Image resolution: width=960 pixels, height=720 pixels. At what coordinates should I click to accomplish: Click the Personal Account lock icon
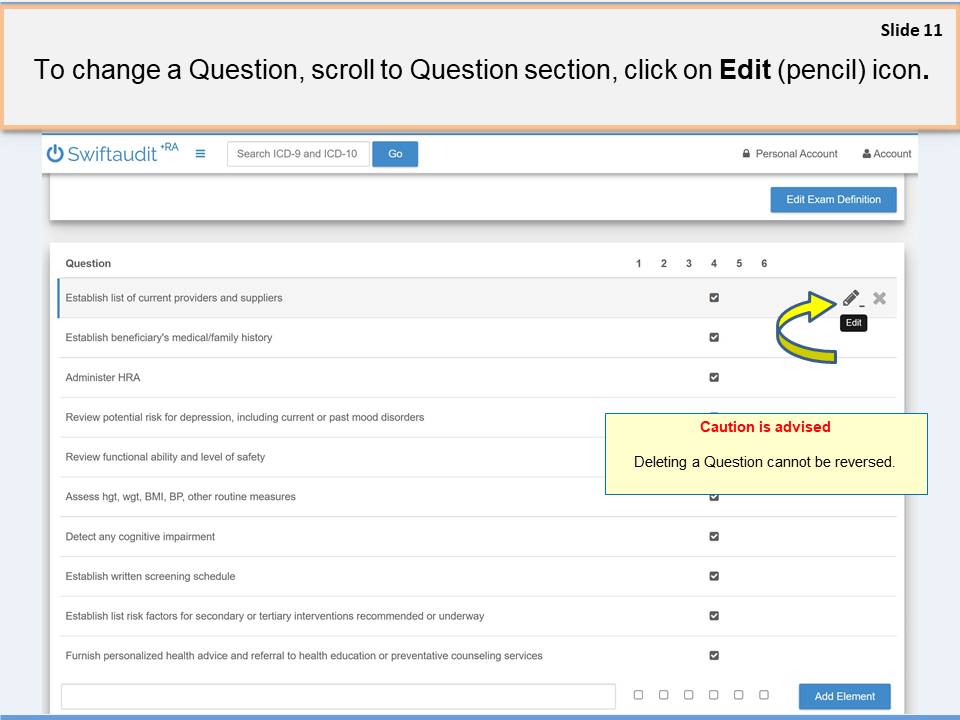point(746,154)
